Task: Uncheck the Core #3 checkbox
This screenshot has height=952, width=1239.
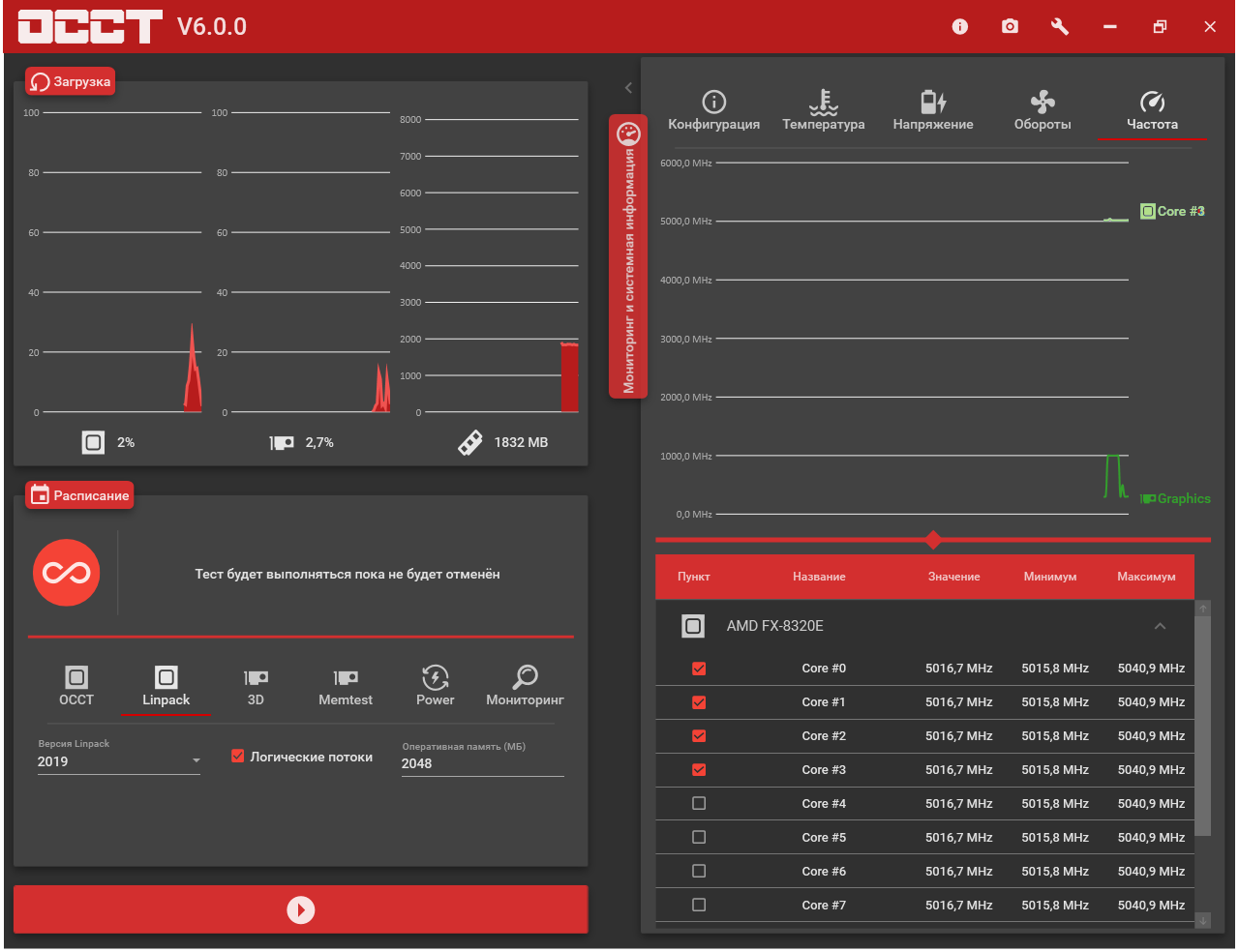Action: (x=699, y=770)
